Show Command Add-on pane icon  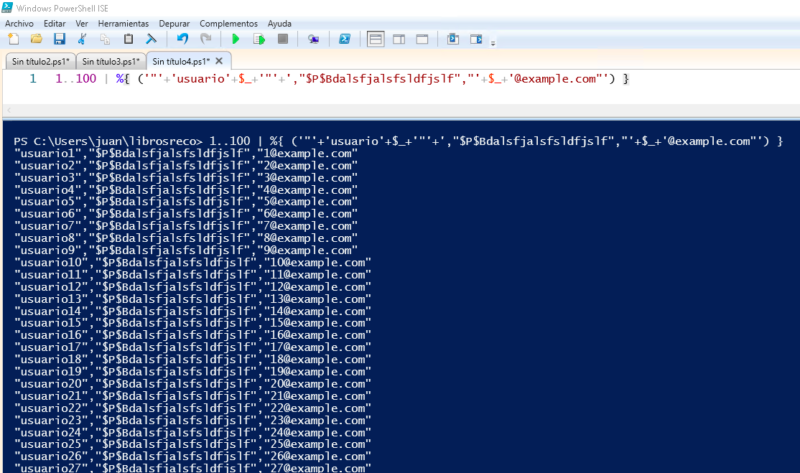(476, 39)
